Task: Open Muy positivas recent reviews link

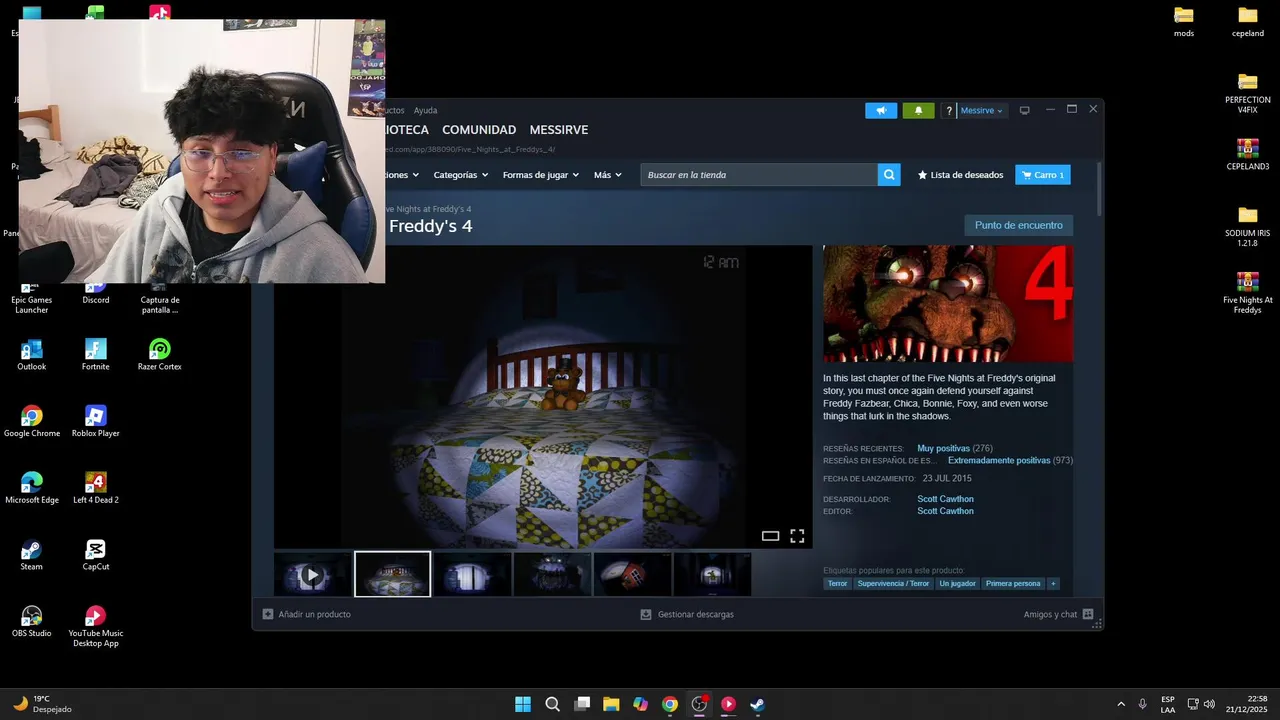Action: pyautogui.click(x=943, y=448)
